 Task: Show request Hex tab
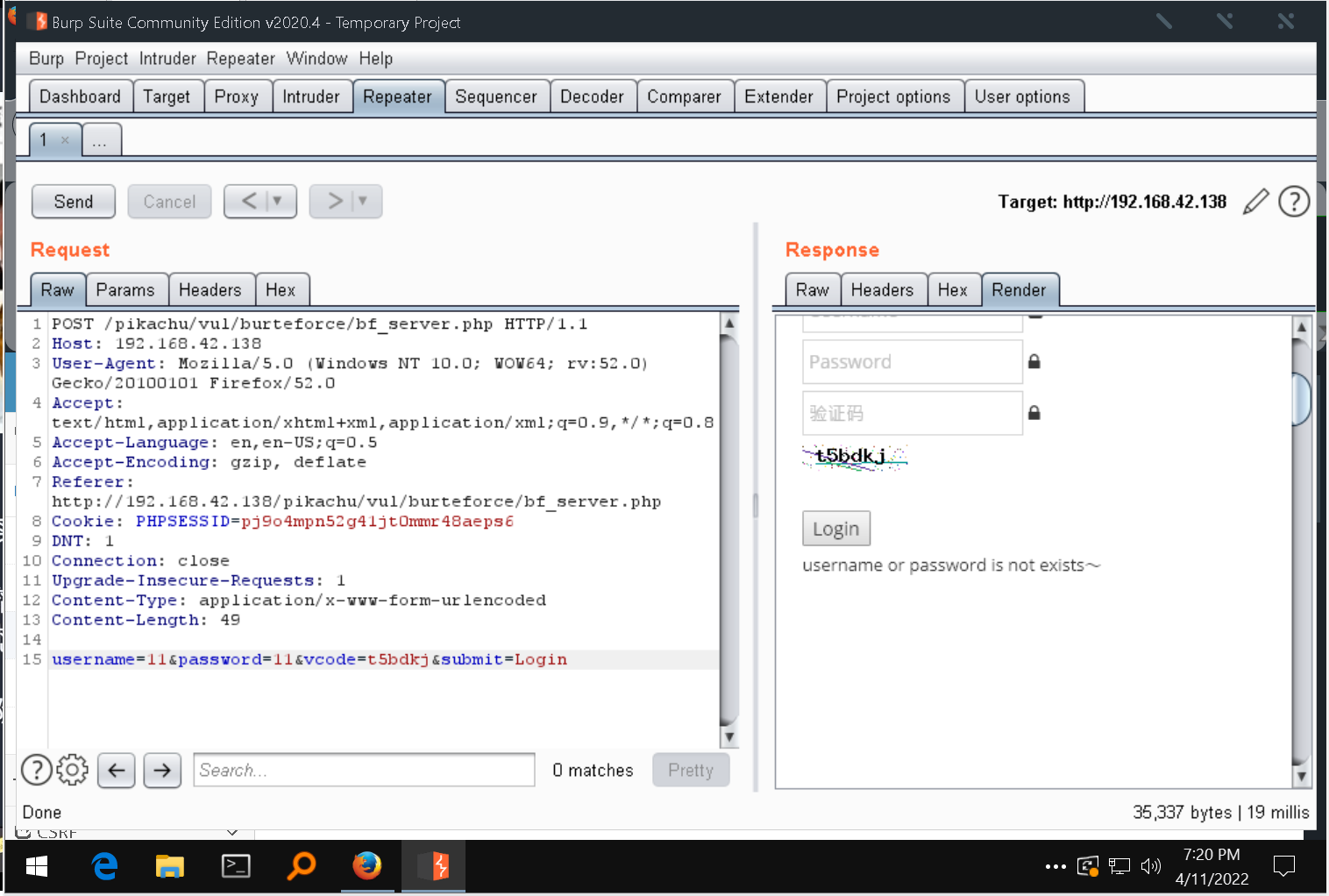(x=281, y=290)
